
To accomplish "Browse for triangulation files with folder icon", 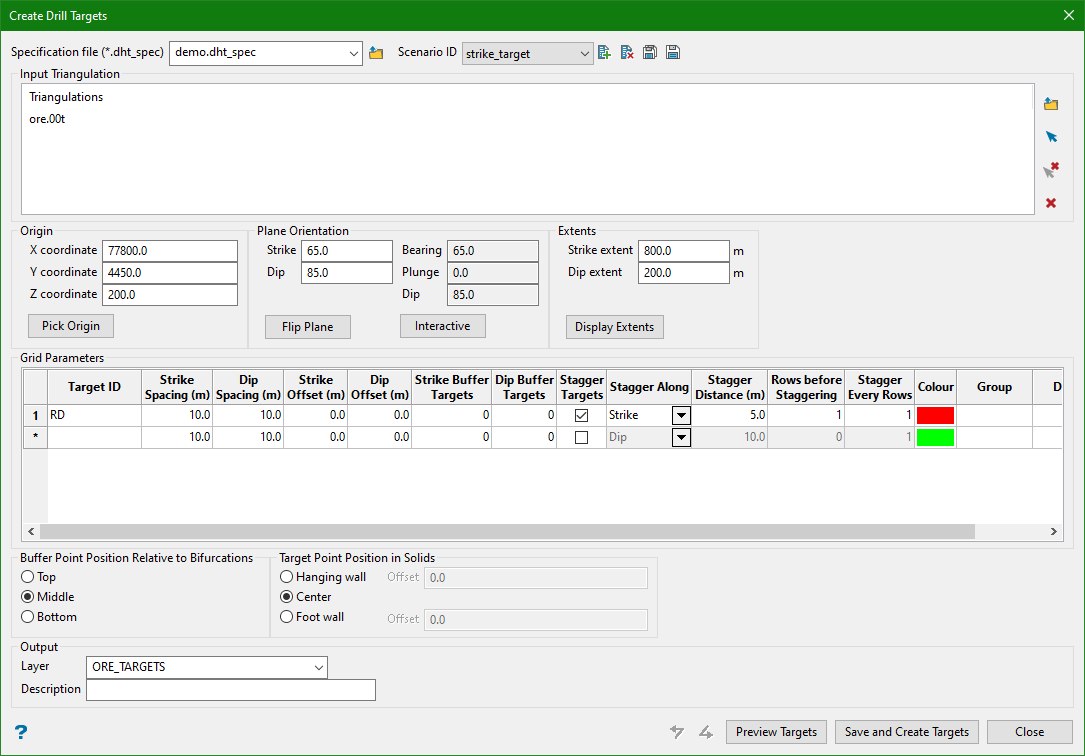I will pos(1051,104).
